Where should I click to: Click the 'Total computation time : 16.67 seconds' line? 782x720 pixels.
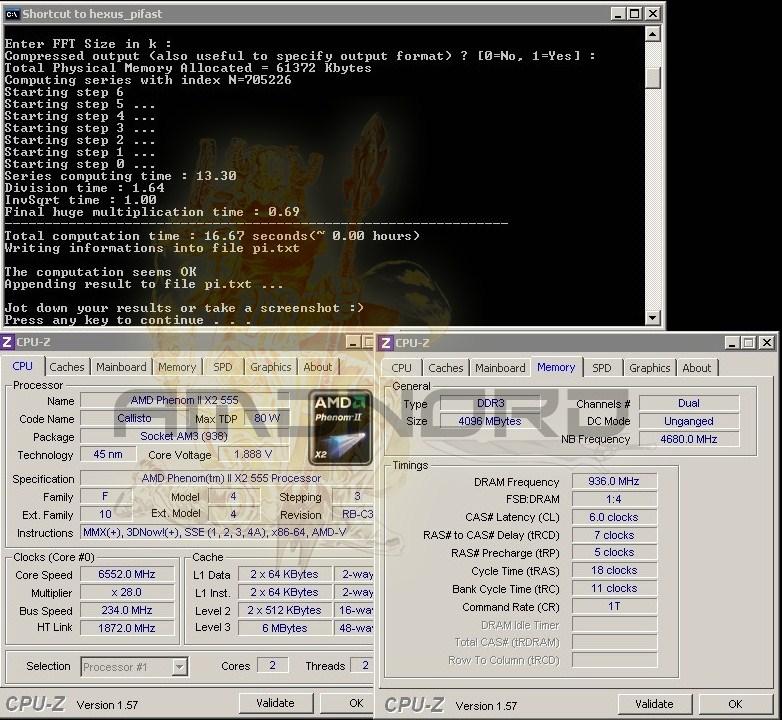212,236
